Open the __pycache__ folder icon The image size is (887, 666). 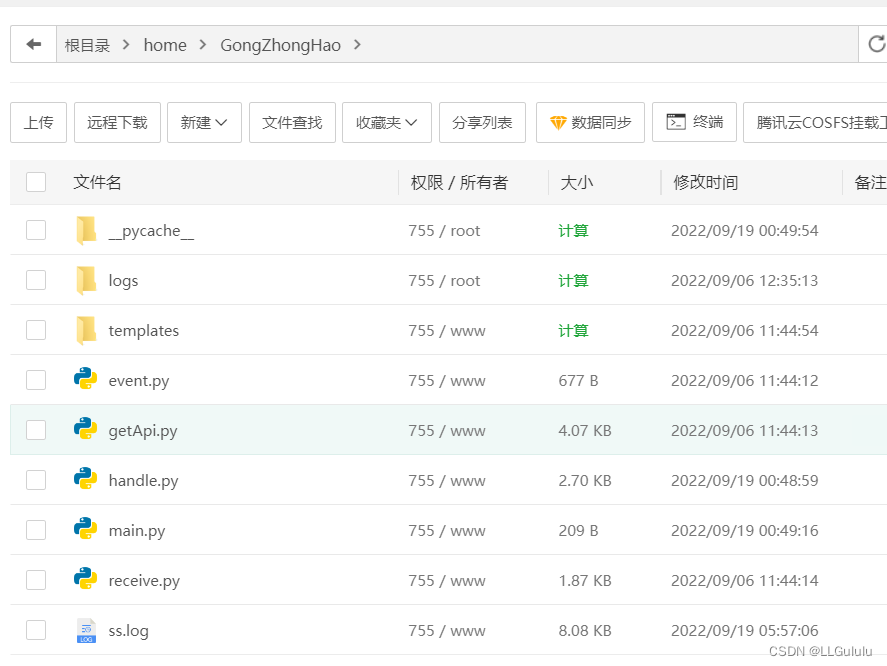click(x=86, y=230)
